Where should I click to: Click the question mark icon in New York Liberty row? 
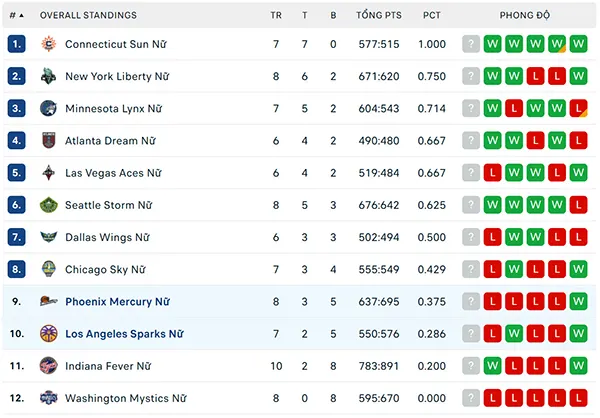(x=471, y=76)
